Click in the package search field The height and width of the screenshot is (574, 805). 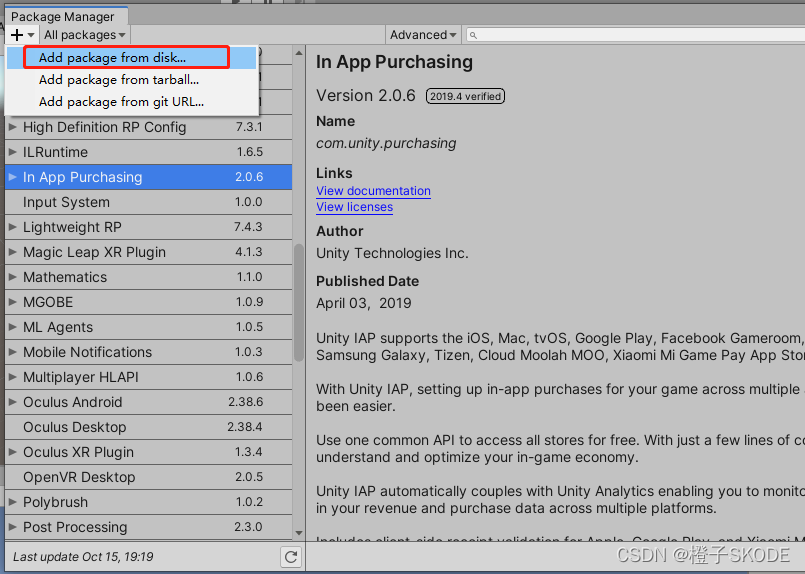637,35
